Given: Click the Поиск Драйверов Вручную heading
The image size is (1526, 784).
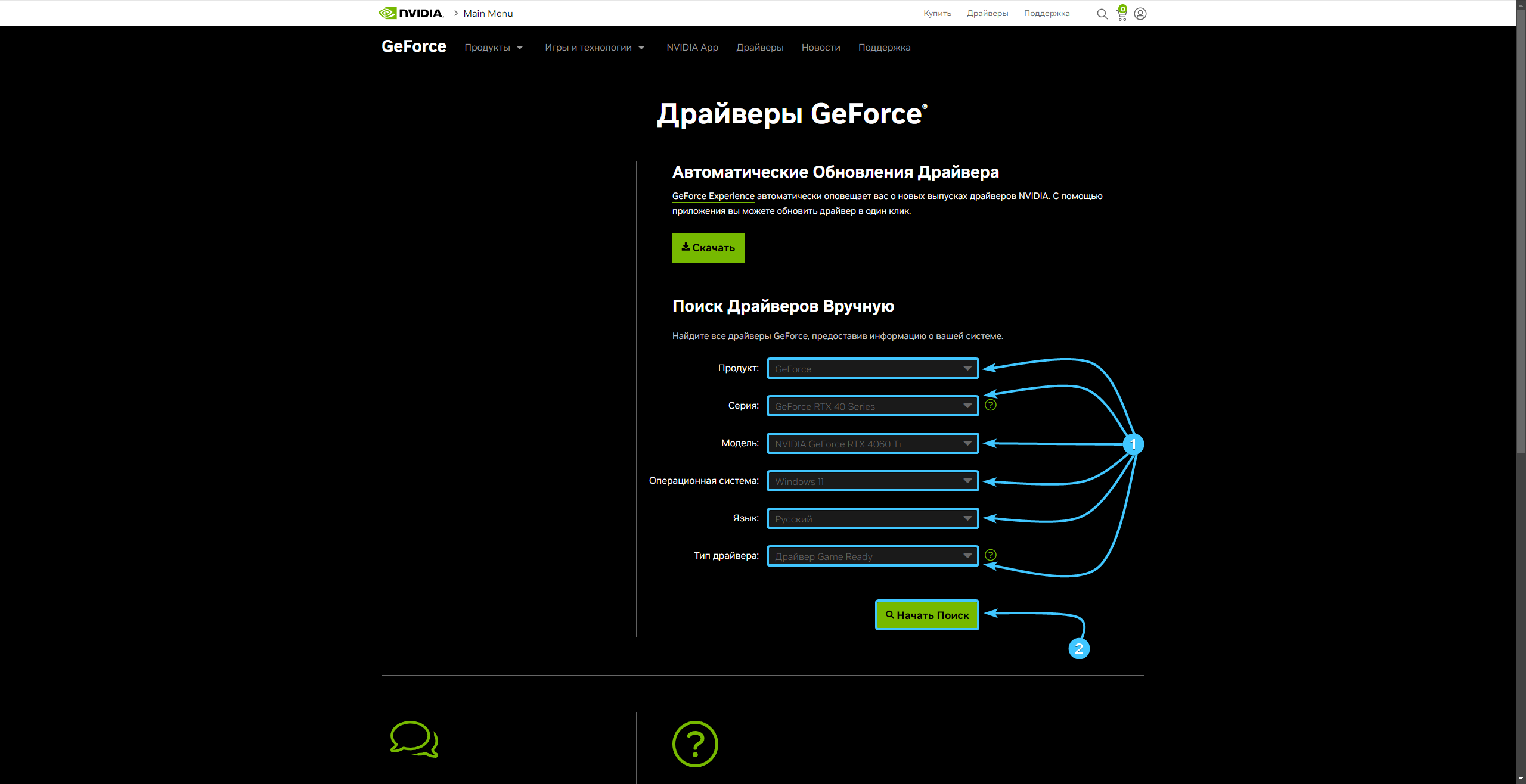Looking at the screenshot, I should (x=783, y=306).
